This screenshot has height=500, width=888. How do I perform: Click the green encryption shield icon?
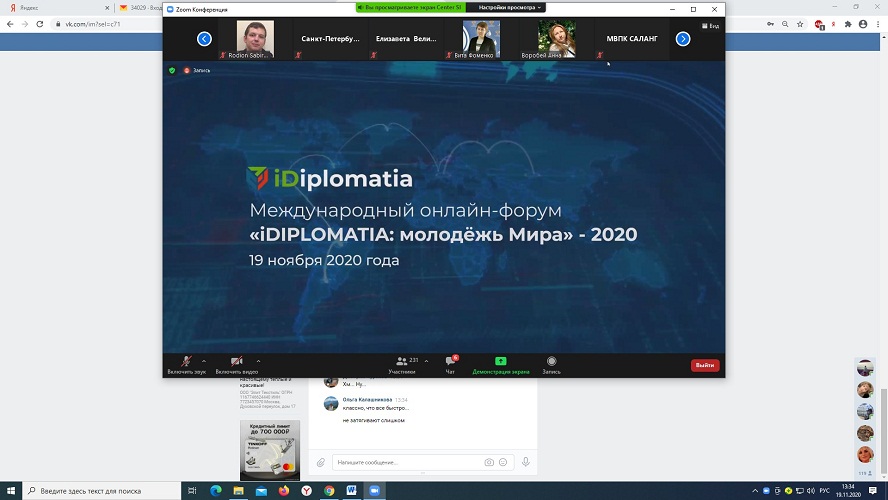click(x=172, y=70)
